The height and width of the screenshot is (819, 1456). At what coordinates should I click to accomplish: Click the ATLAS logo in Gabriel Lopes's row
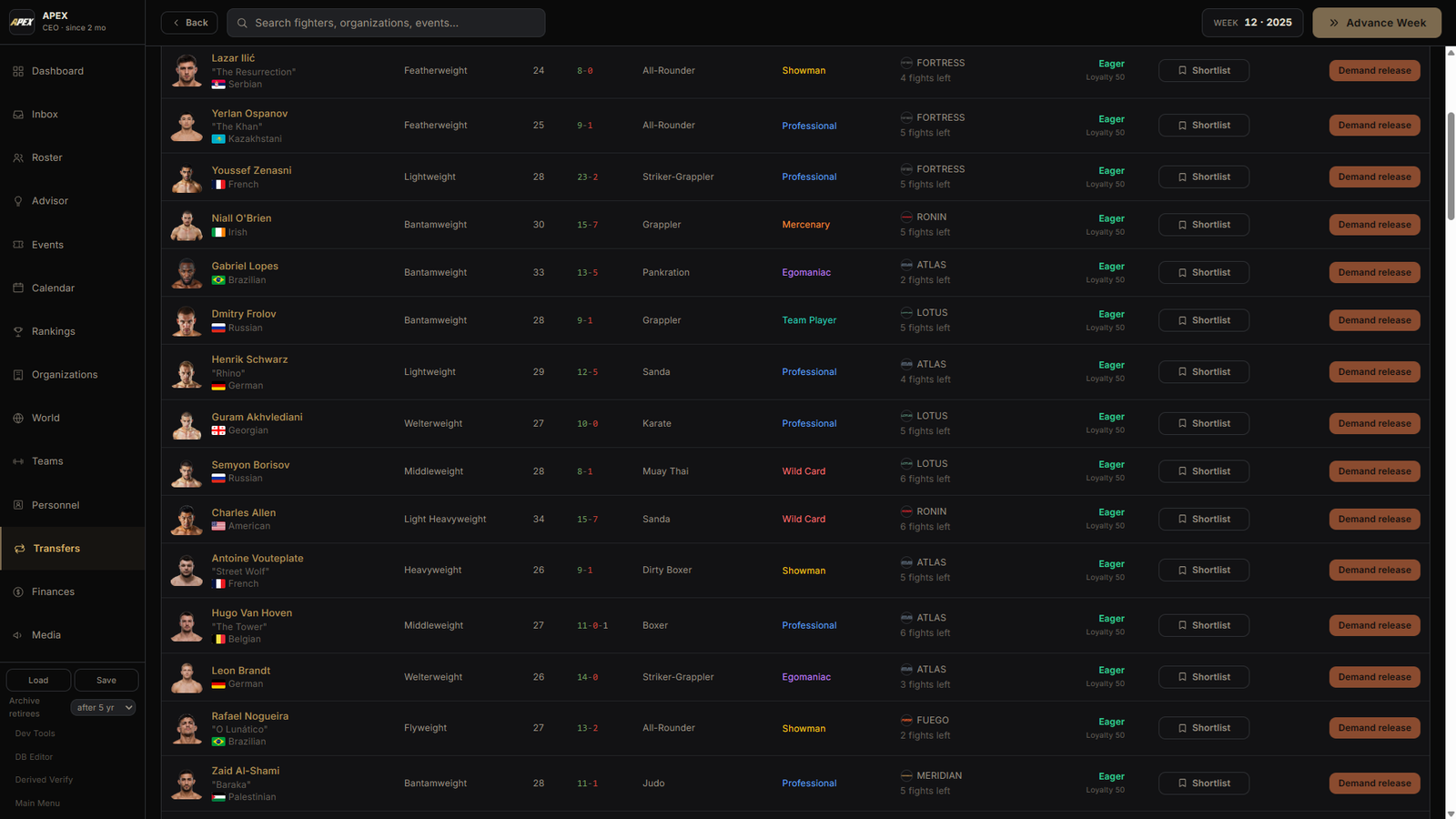[x=906, y=265]
